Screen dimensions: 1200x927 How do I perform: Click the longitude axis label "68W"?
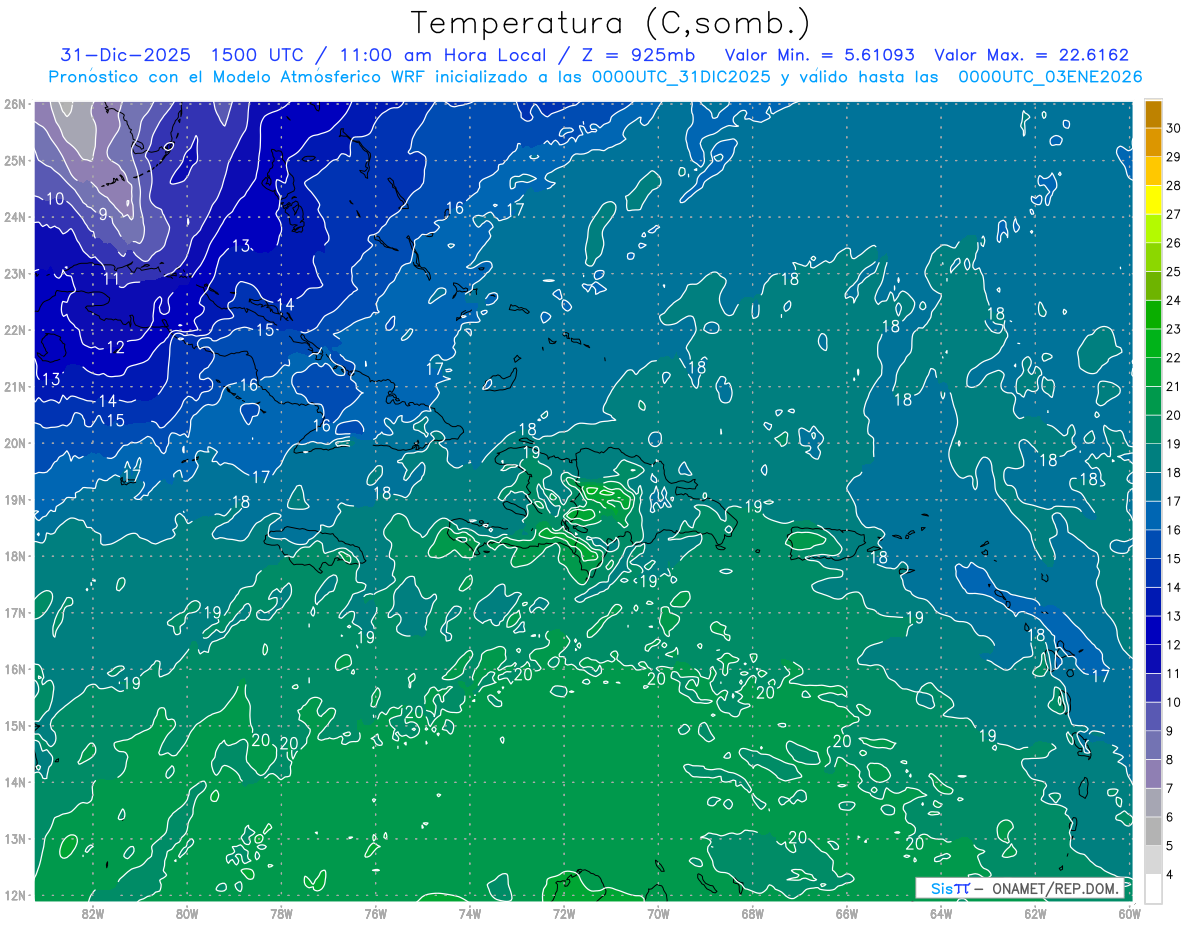[x=752, y=913]
